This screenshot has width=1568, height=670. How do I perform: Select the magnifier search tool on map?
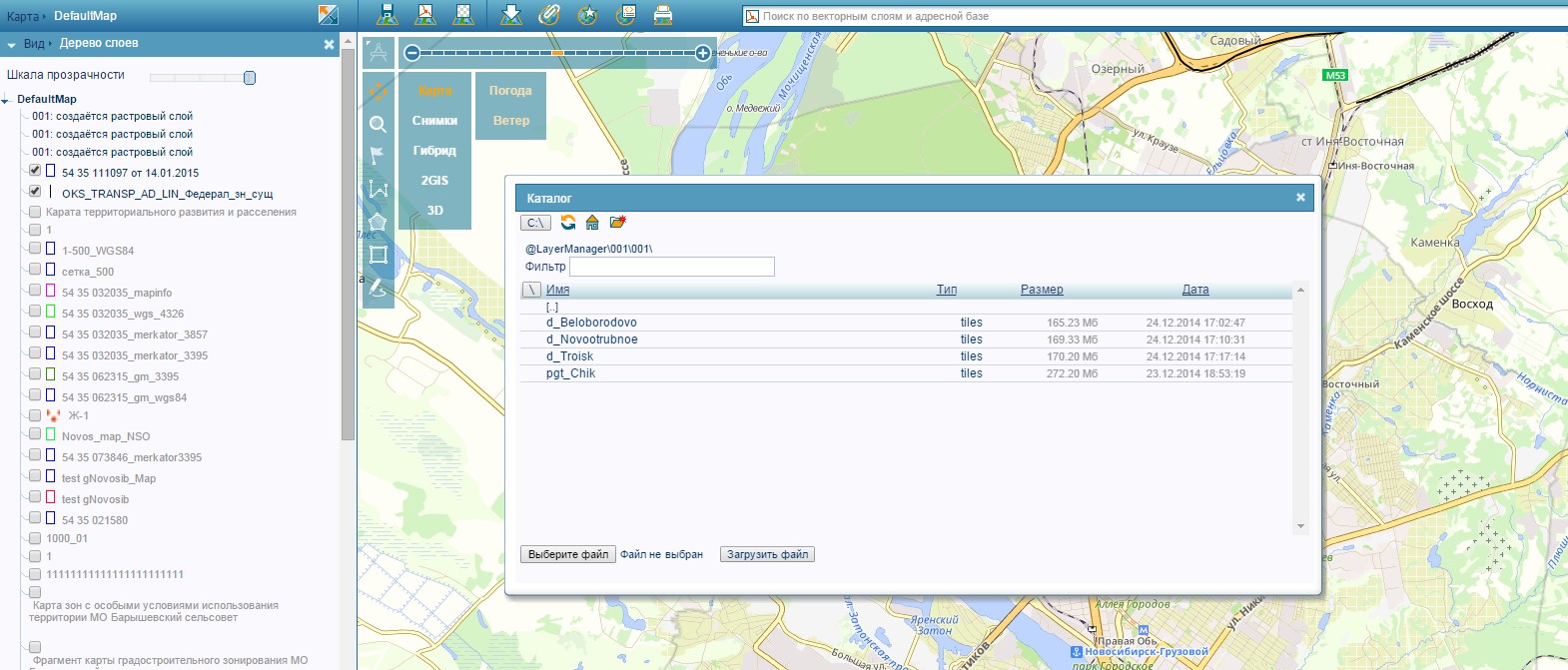click(x=378, y=125)
